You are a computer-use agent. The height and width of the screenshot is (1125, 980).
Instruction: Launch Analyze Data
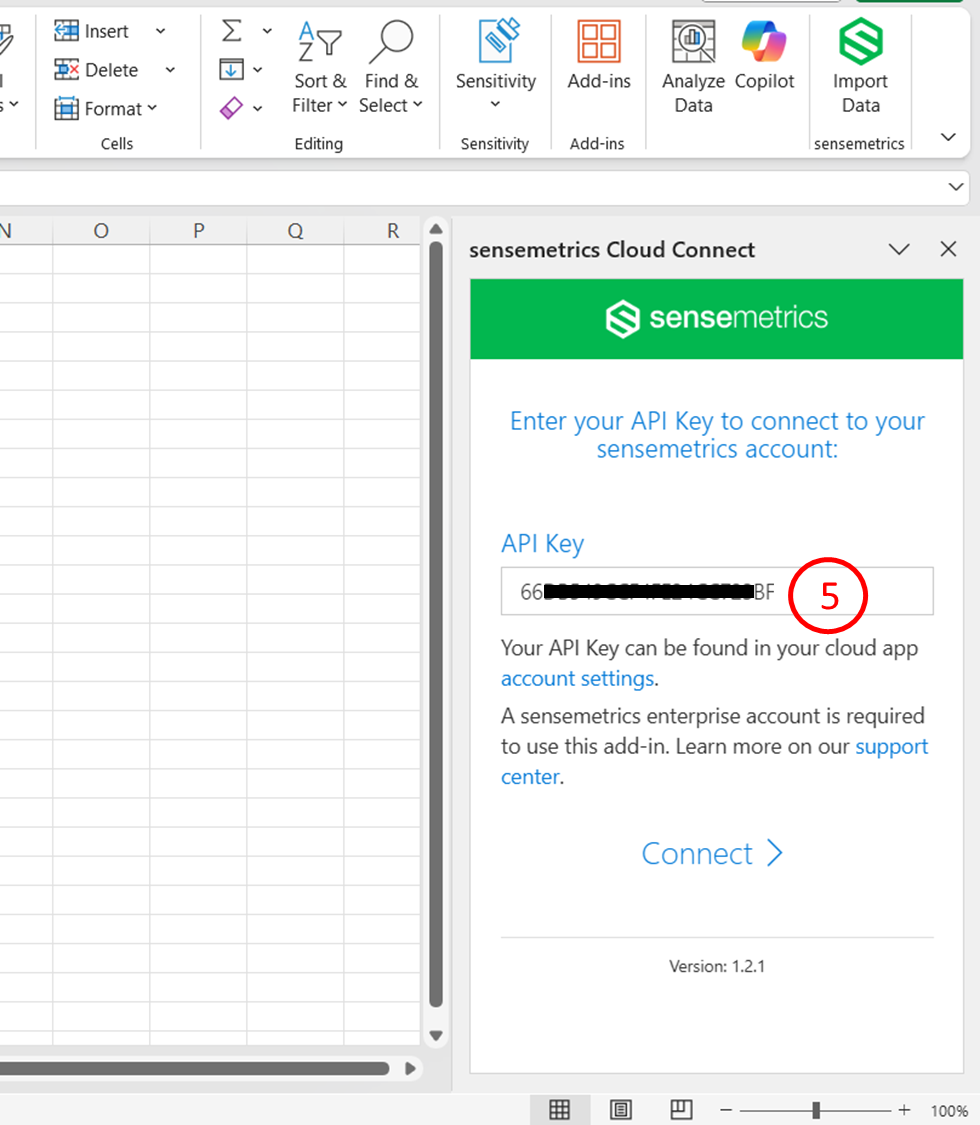coord(693,67)
